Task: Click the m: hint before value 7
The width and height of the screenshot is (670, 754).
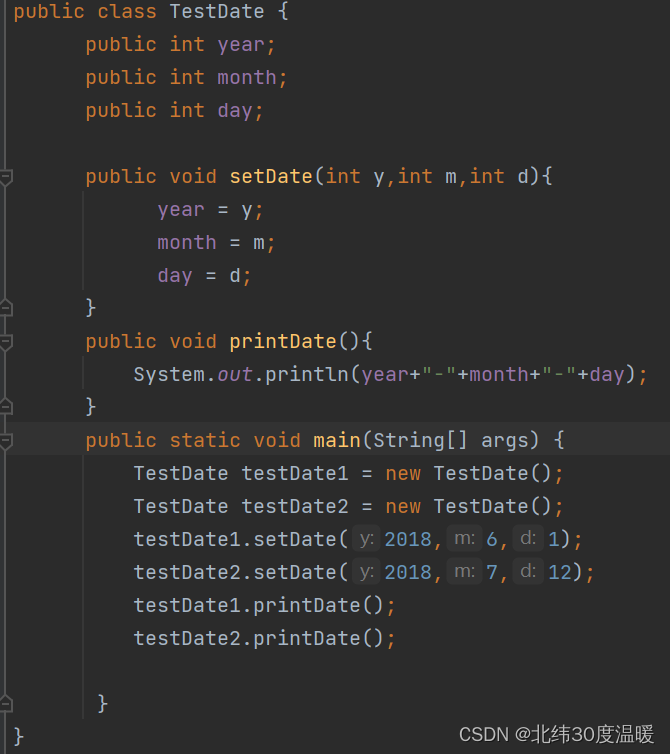Action: click(x=463, y=573)
